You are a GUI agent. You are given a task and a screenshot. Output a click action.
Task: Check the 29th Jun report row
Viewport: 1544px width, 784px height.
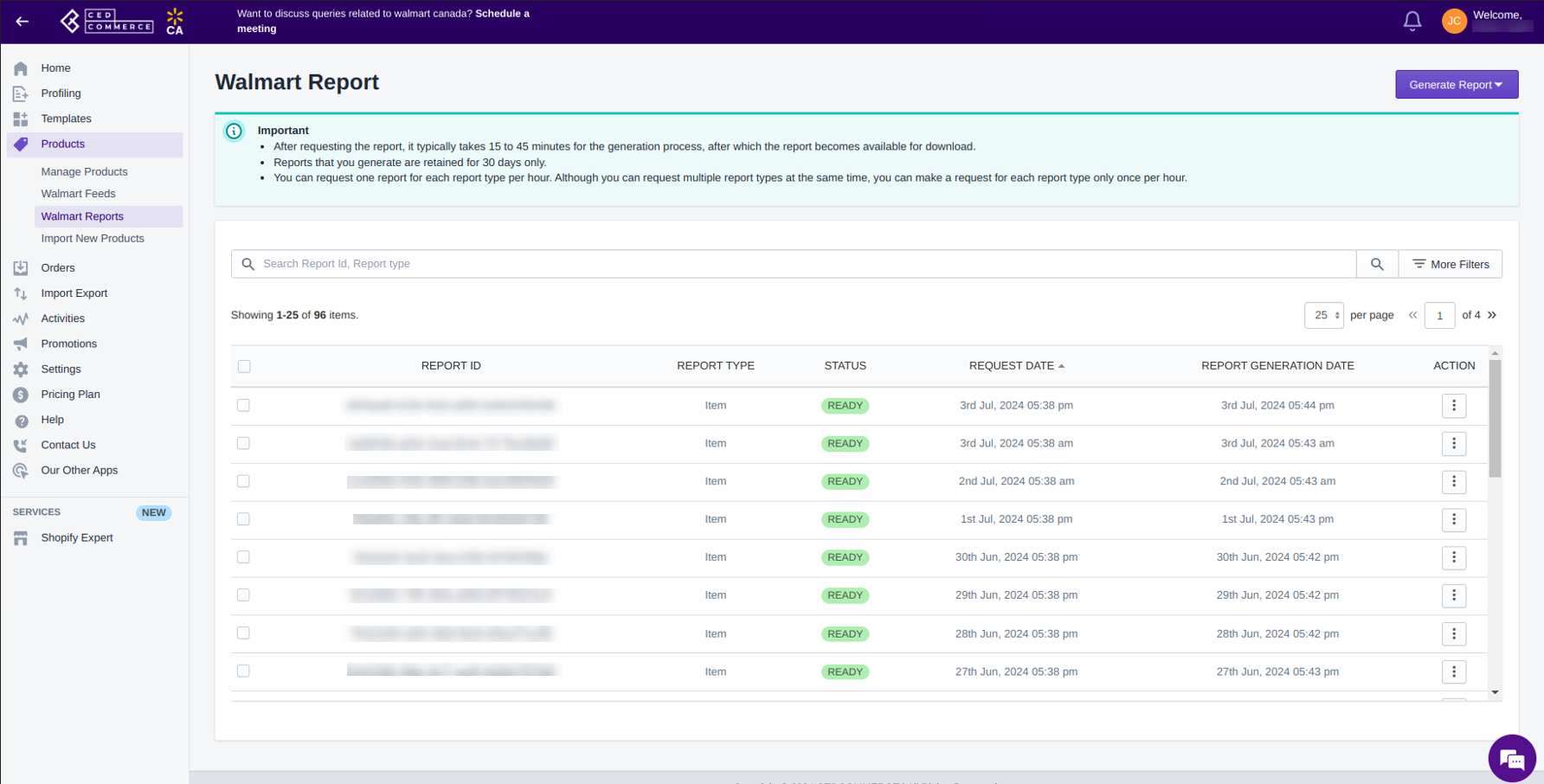coord(243,595)
